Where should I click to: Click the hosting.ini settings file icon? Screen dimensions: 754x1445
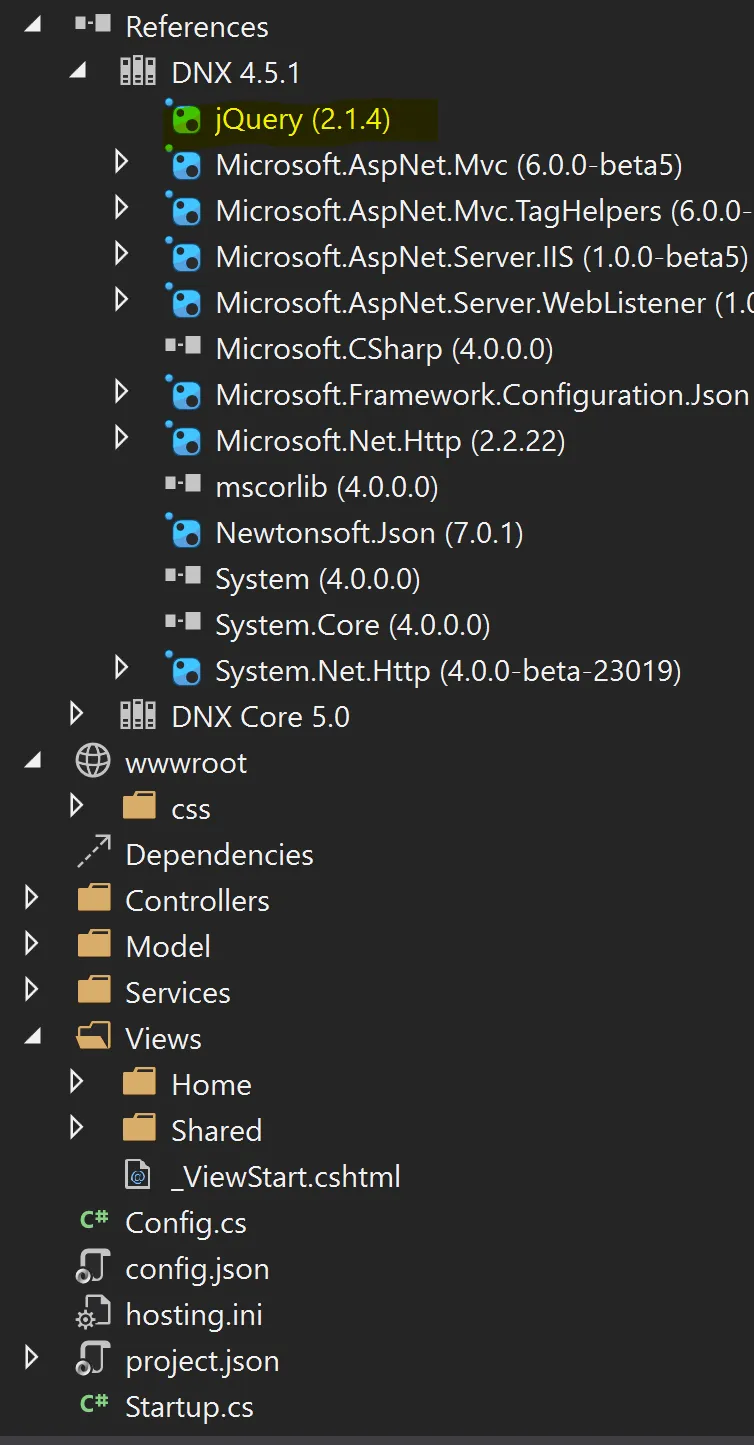(93, 1314)
